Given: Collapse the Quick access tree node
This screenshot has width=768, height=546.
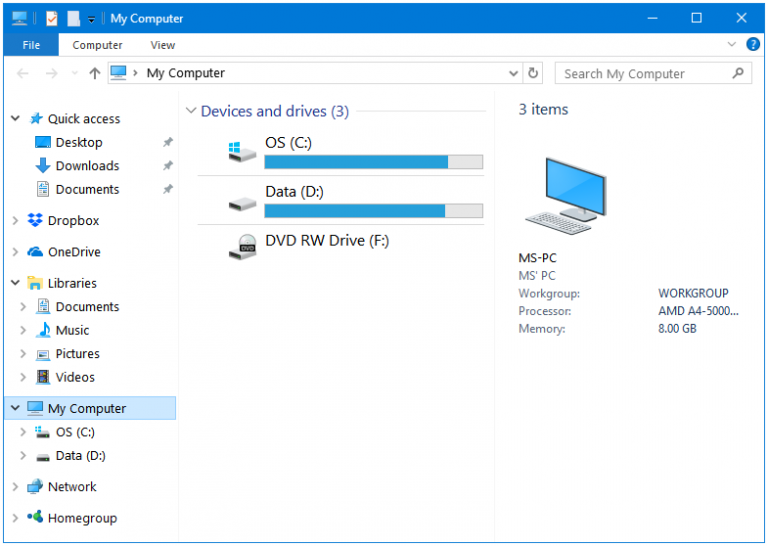Looking at the screenshot, I should pos(15,119).
